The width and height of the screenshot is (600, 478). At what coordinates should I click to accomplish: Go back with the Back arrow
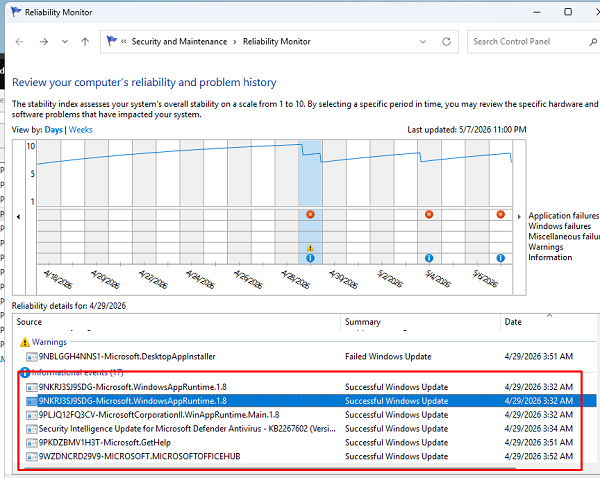(20, 42)
